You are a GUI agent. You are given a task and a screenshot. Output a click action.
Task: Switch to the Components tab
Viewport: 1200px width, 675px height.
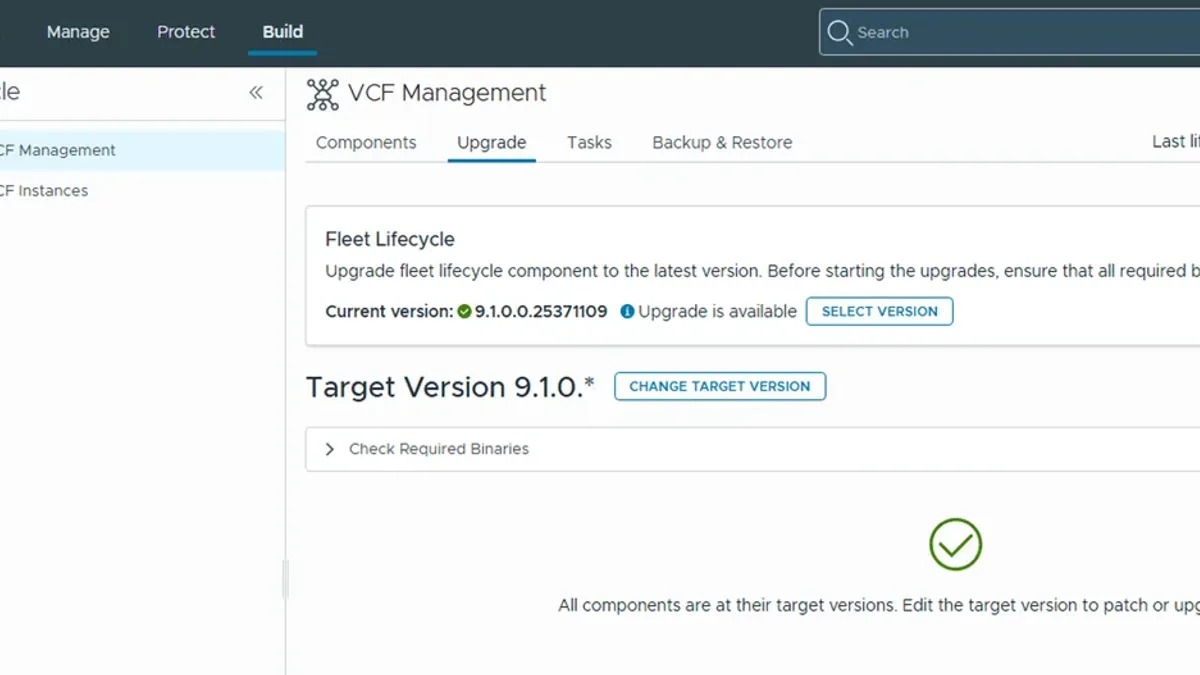366,142
